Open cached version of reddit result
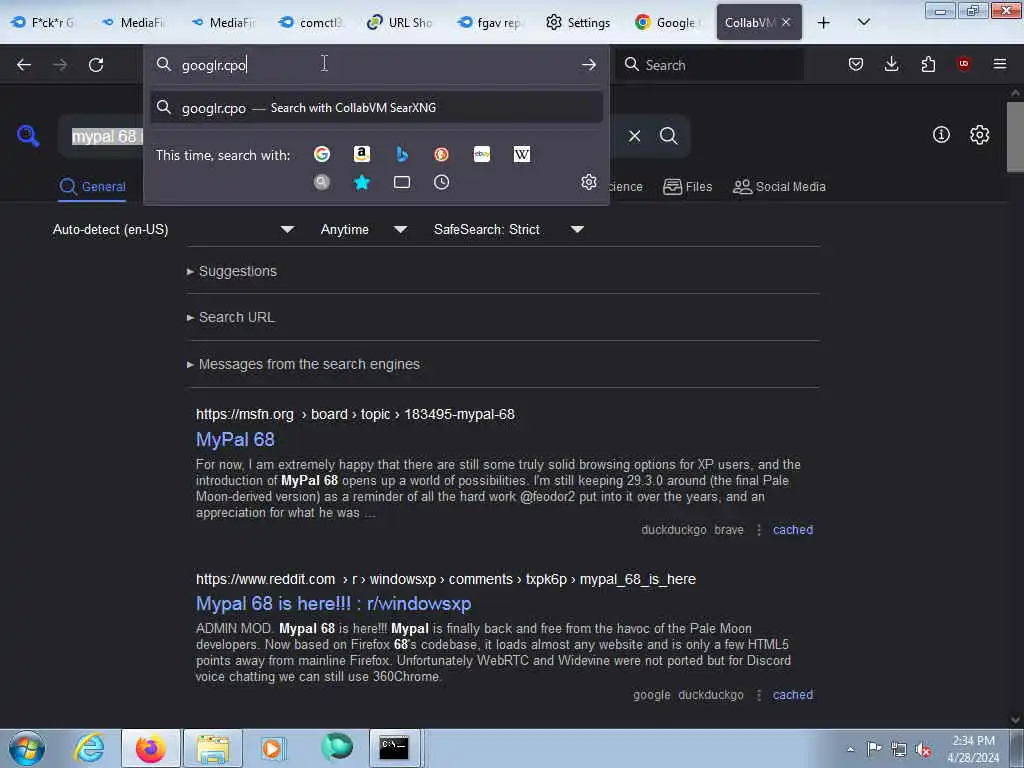This screenshot has width=1024, height=768. click(793, 695)
